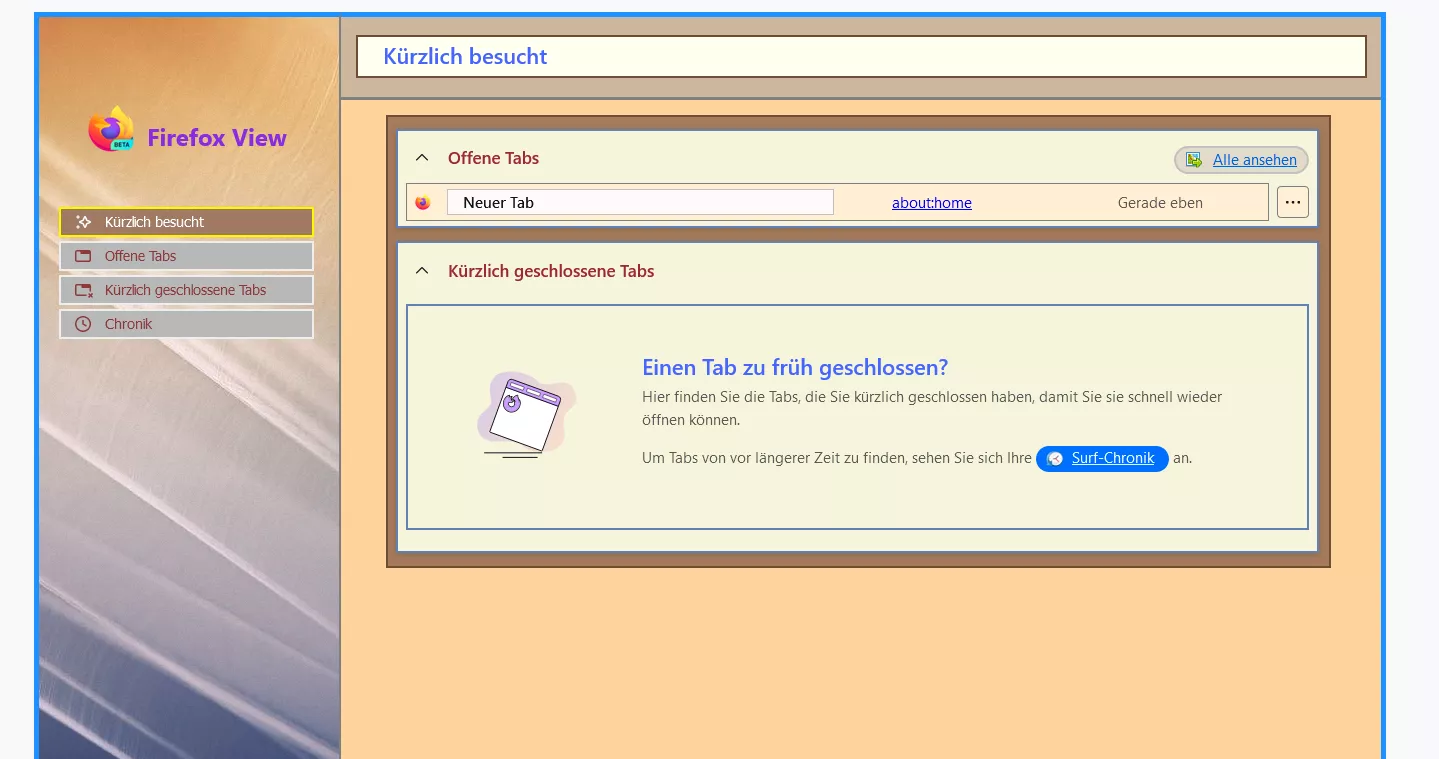The image size is (1439, 759).
Task: Click the closed-tab icon in the sidebar
Action: (x=83, y=290)
